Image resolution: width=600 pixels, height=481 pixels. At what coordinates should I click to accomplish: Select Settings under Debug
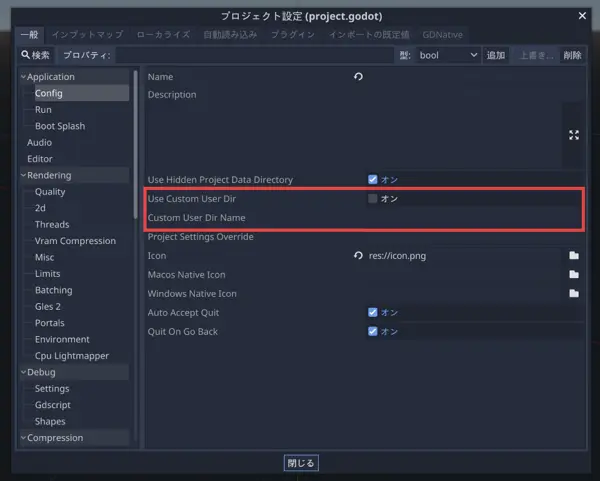(x=52, y=388)
